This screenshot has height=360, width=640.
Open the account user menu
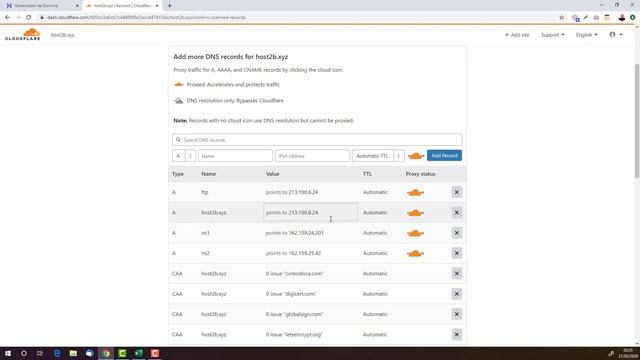coord(616,35)
